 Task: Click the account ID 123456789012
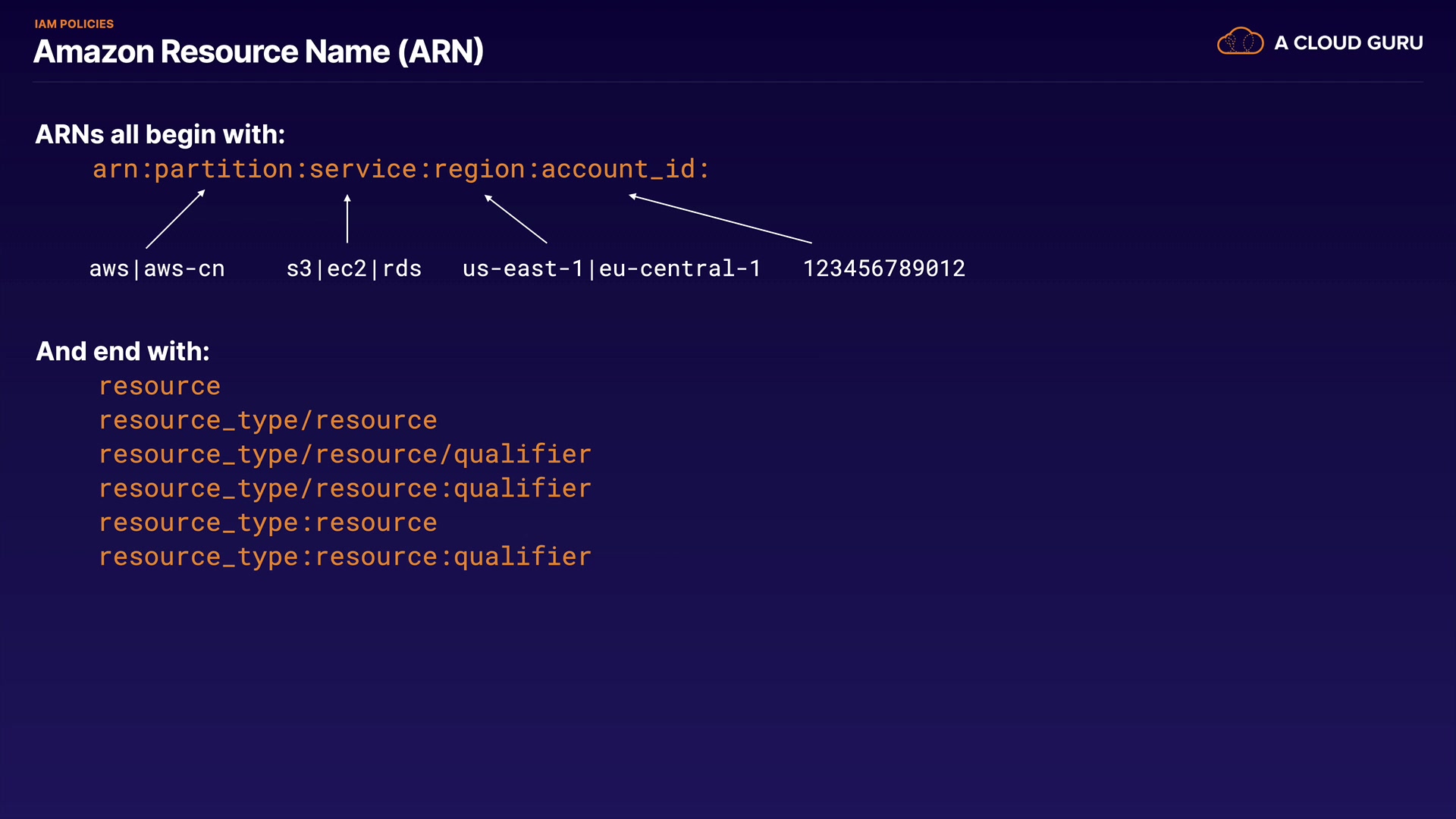(884, 268)
